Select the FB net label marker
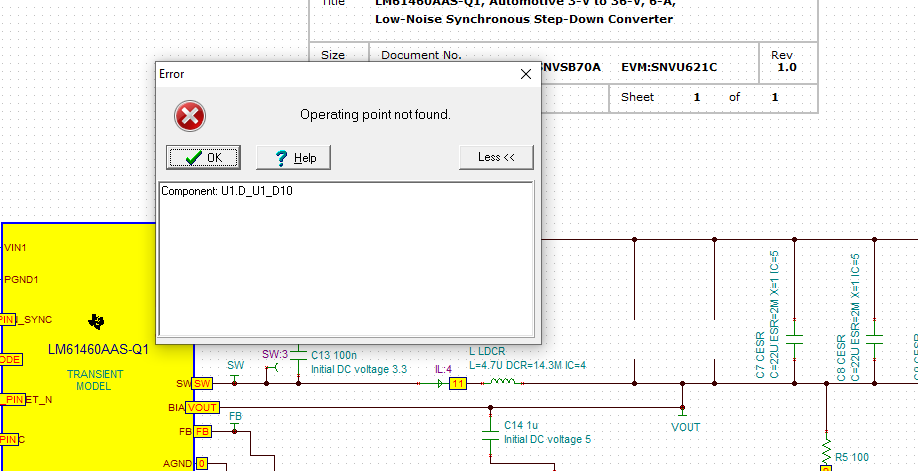 (235, 426)
